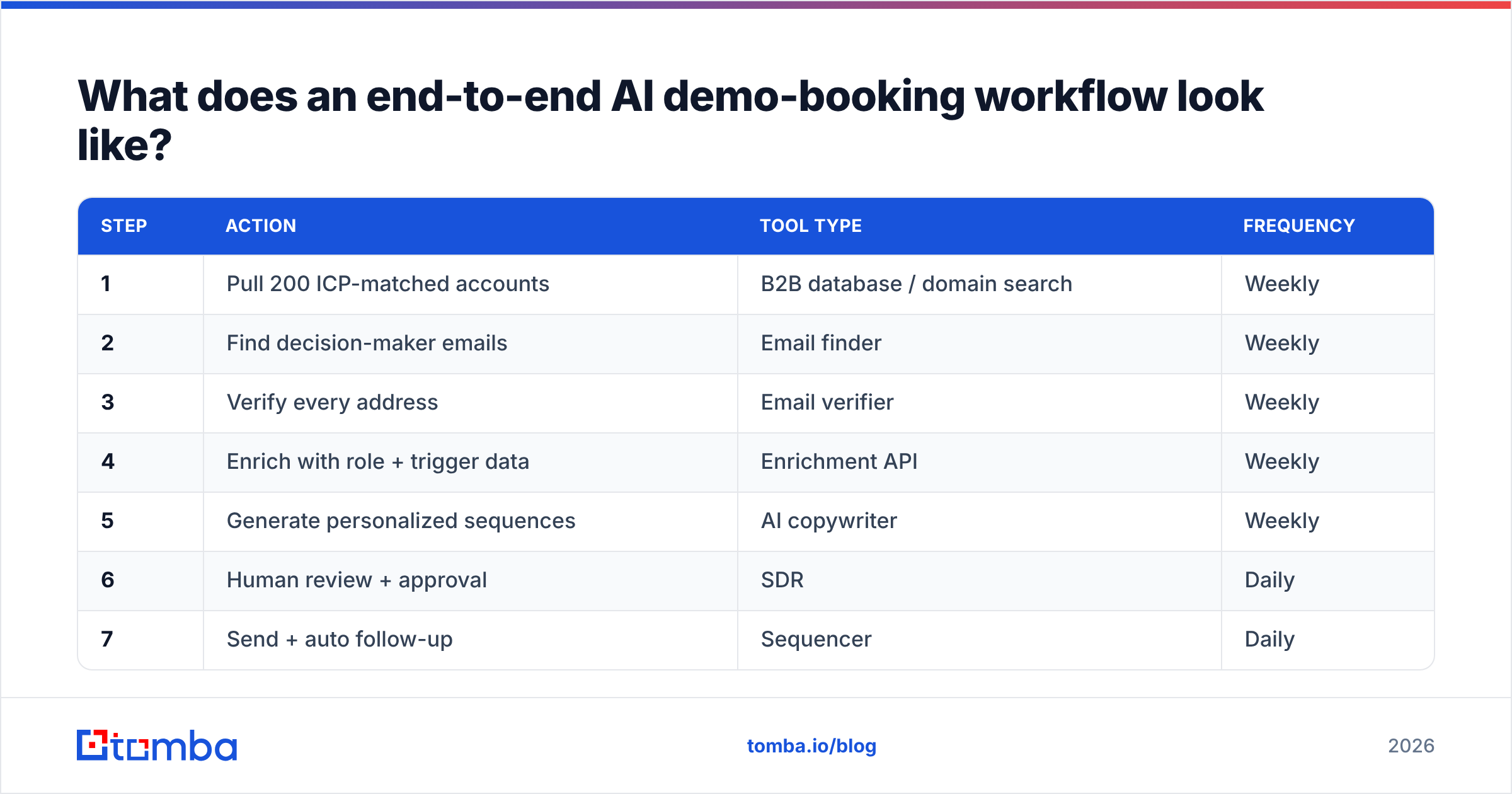The width and height of the screenshot is (1512, 794).
Task: Select 'Pull 200 ICP-matched accounts' cell
Action: [x=471, y=284]
